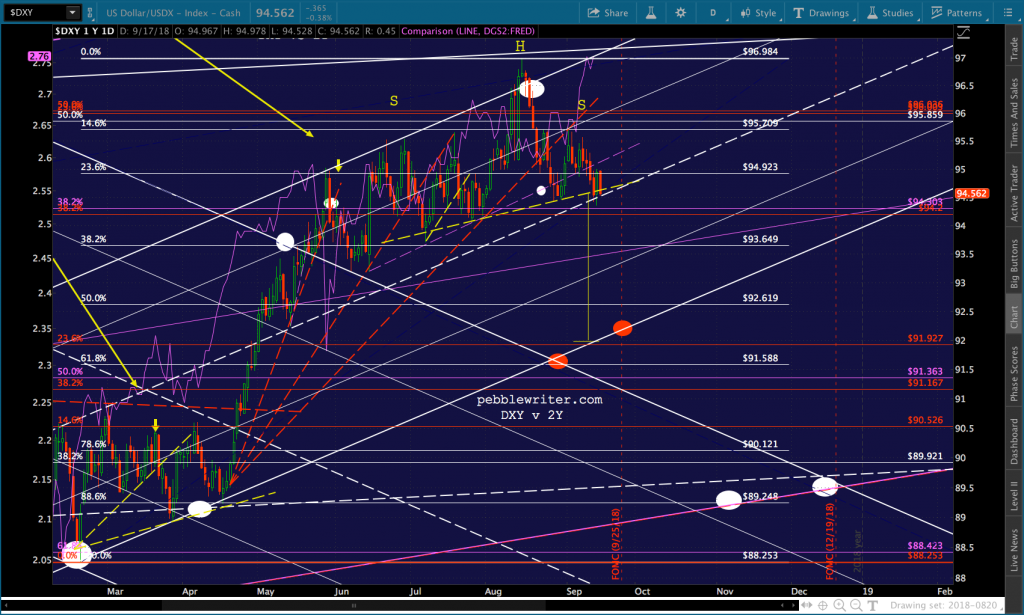Image resolution: width=1024 pixels, height=615 pixels.
Task: Click the US Dollar/USDX - Index - Cash description
Action: point(173,12)
